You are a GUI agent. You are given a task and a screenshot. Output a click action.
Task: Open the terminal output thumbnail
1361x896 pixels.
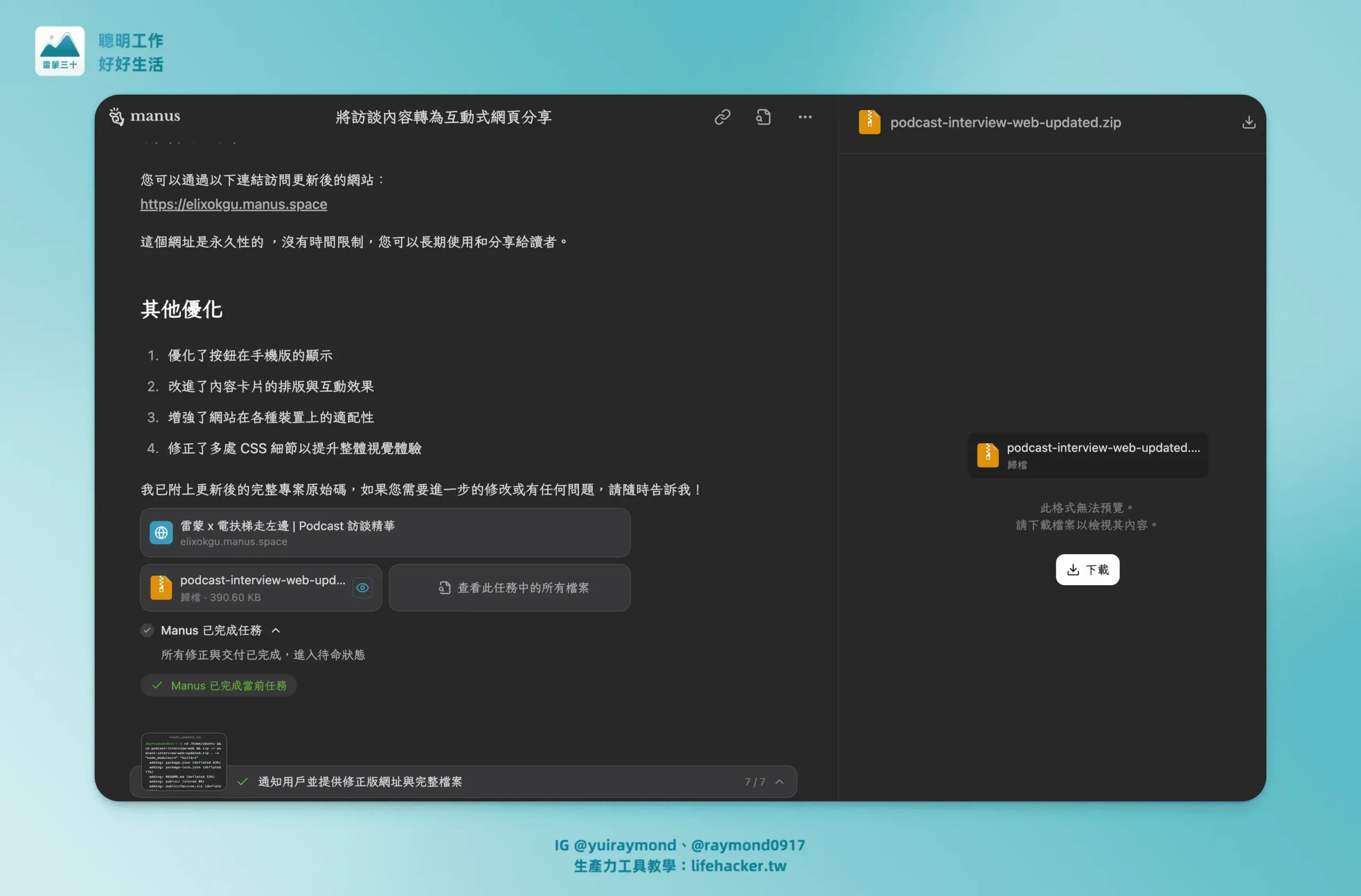pyautogui.click(x=183, y=761)
